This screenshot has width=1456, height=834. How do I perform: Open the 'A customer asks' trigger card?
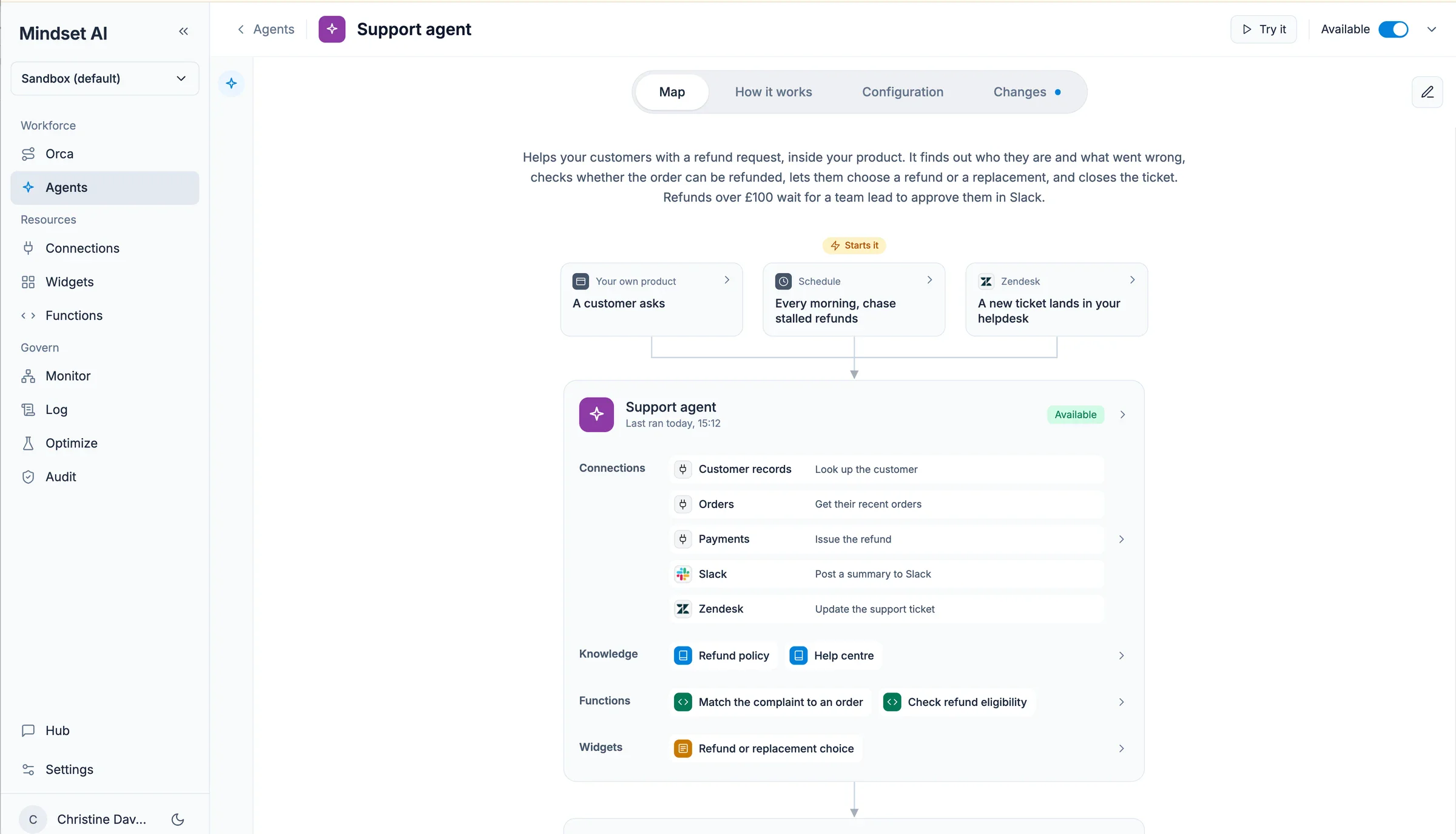(652, 299)
